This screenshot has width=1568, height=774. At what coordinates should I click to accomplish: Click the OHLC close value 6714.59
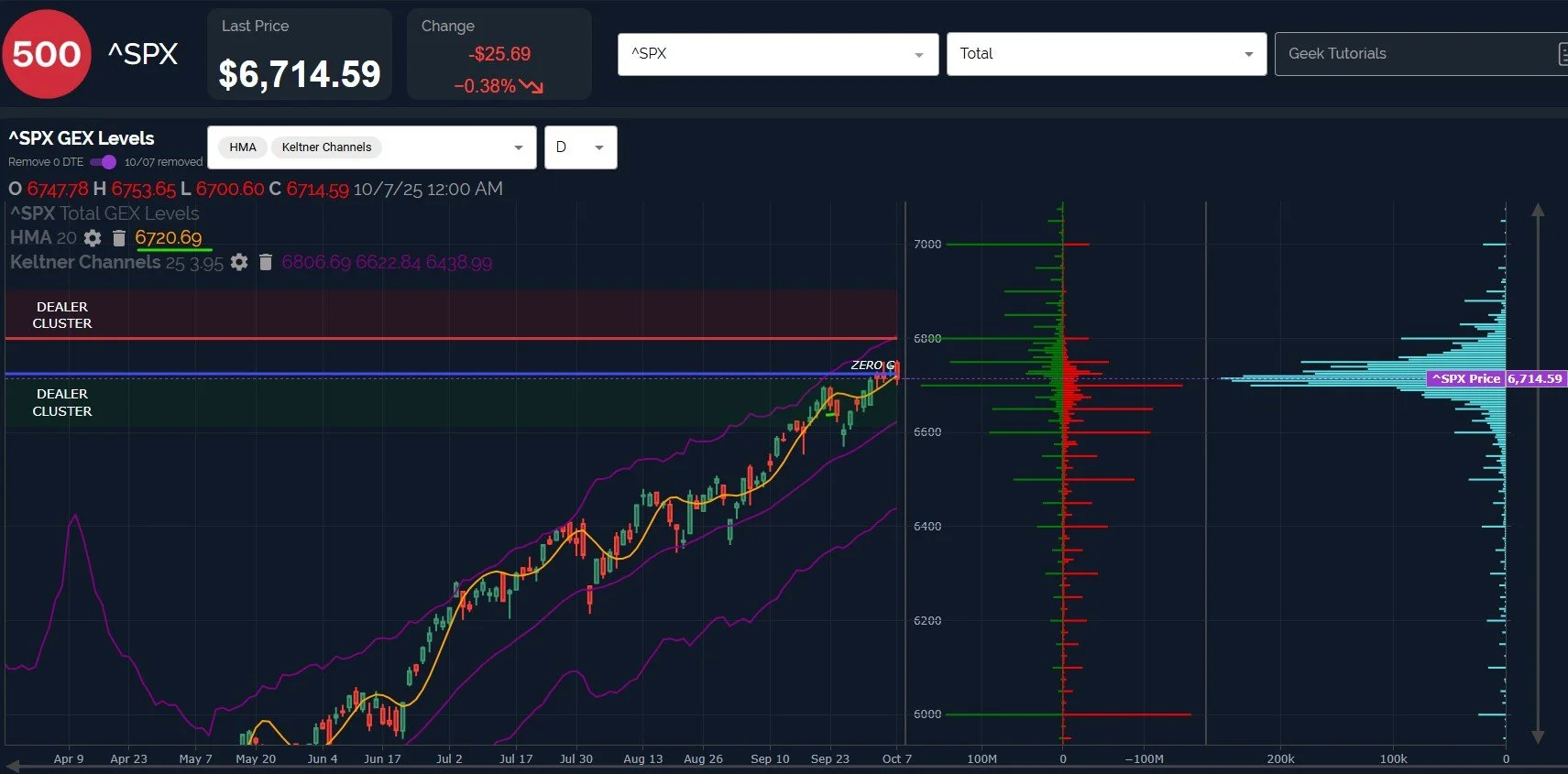pyautogui.click(x=318, y=190)
